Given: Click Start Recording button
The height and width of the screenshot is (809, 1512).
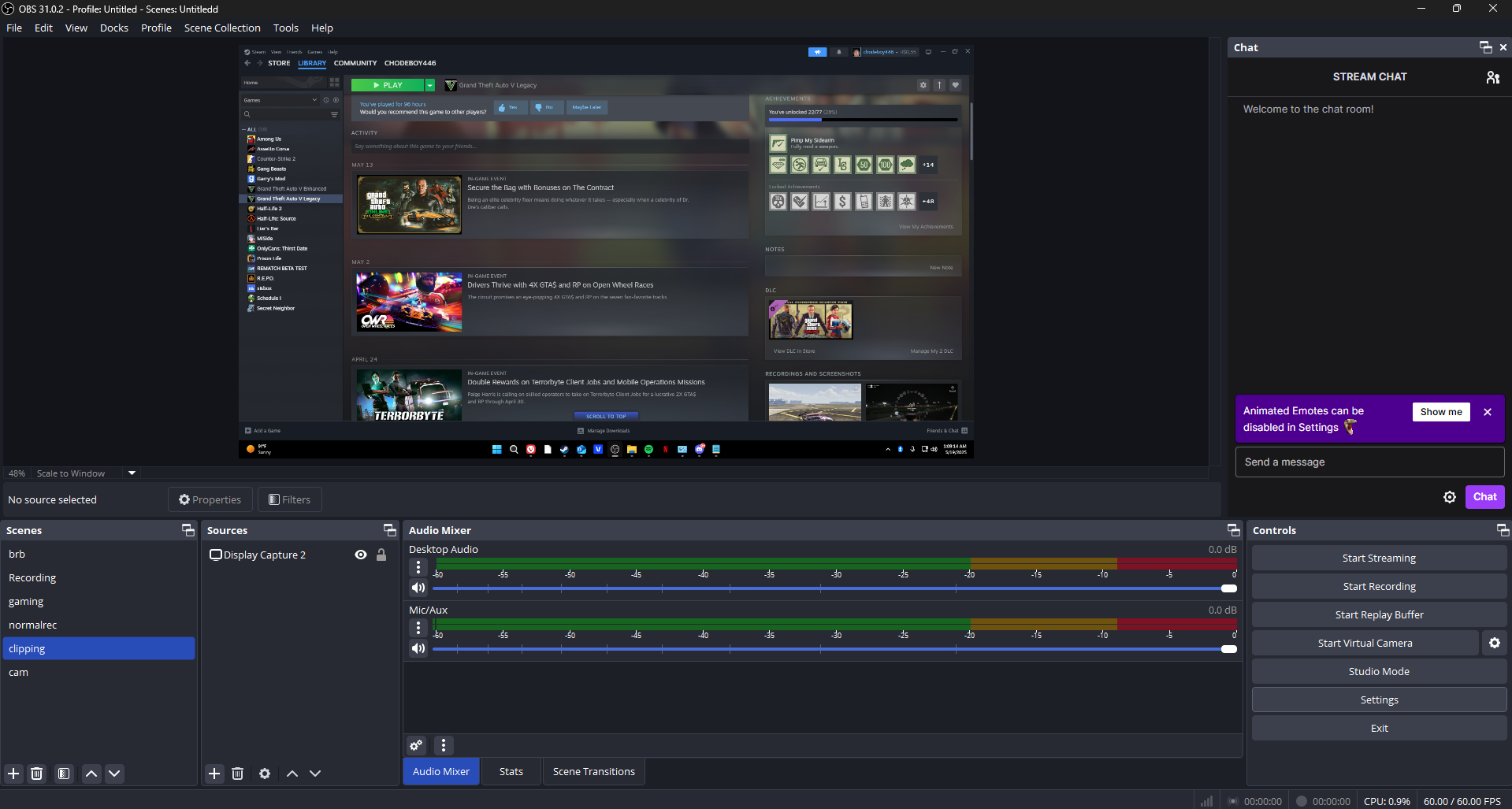Looking at the screenshot, I should (x=1379, y=586).
